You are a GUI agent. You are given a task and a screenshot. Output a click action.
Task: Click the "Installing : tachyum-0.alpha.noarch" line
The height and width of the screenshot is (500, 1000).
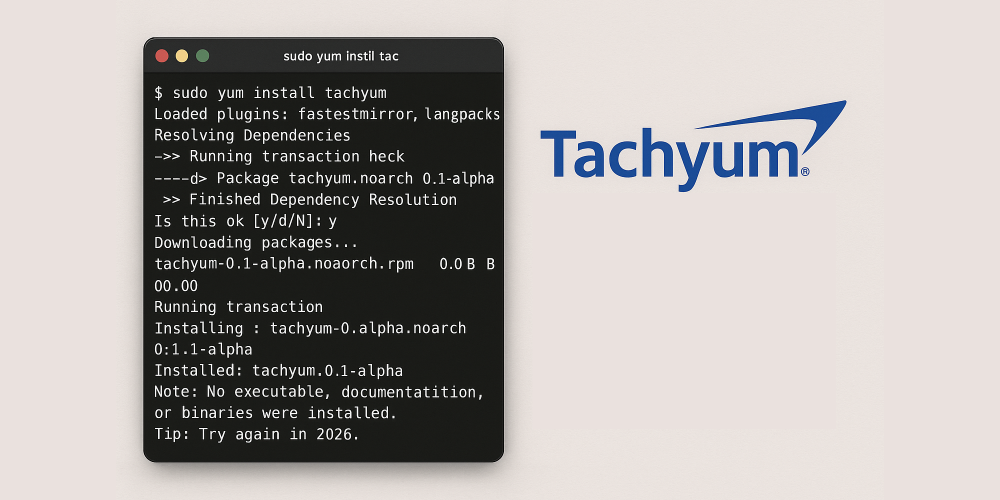click(x=310, y=328)
